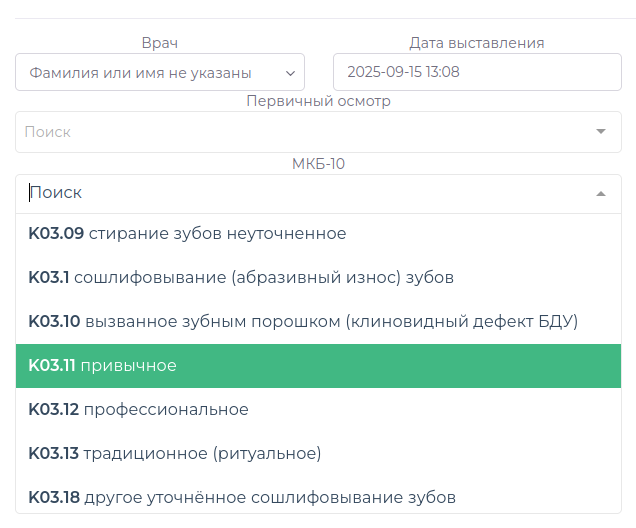Collapse the МКБ-10 list with caret arrow
Image resolution: width=636 pixels, height=528 pixels.
pos(600,194)
